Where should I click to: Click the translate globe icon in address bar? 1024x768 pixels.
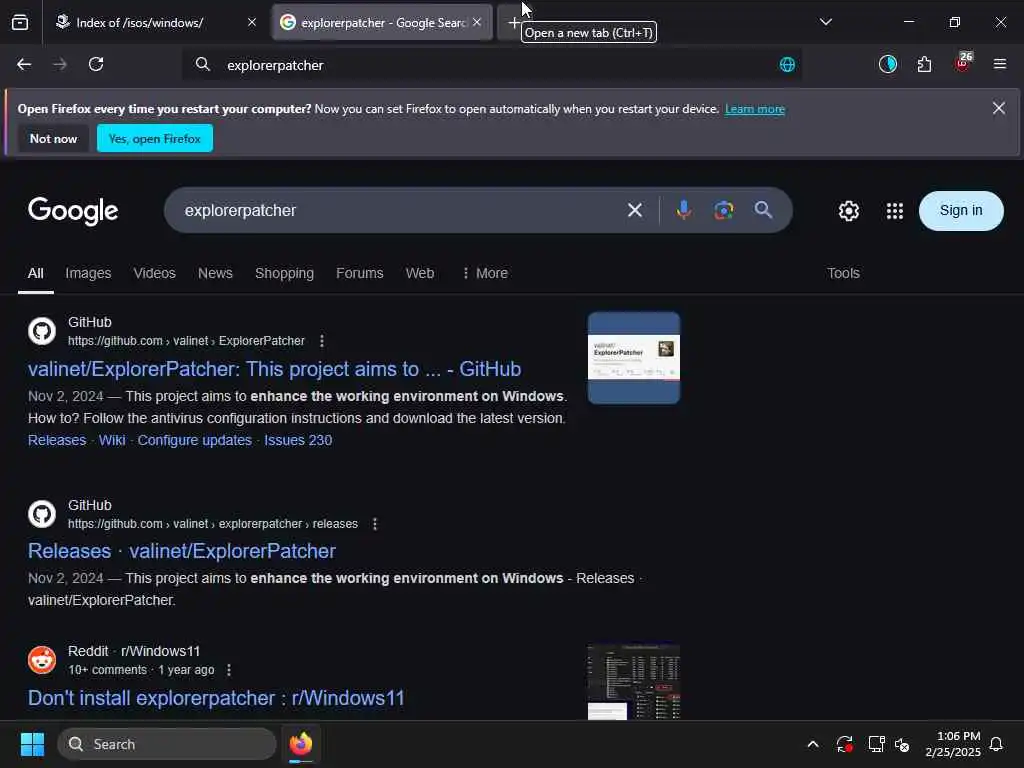click(x=787, y=65)
